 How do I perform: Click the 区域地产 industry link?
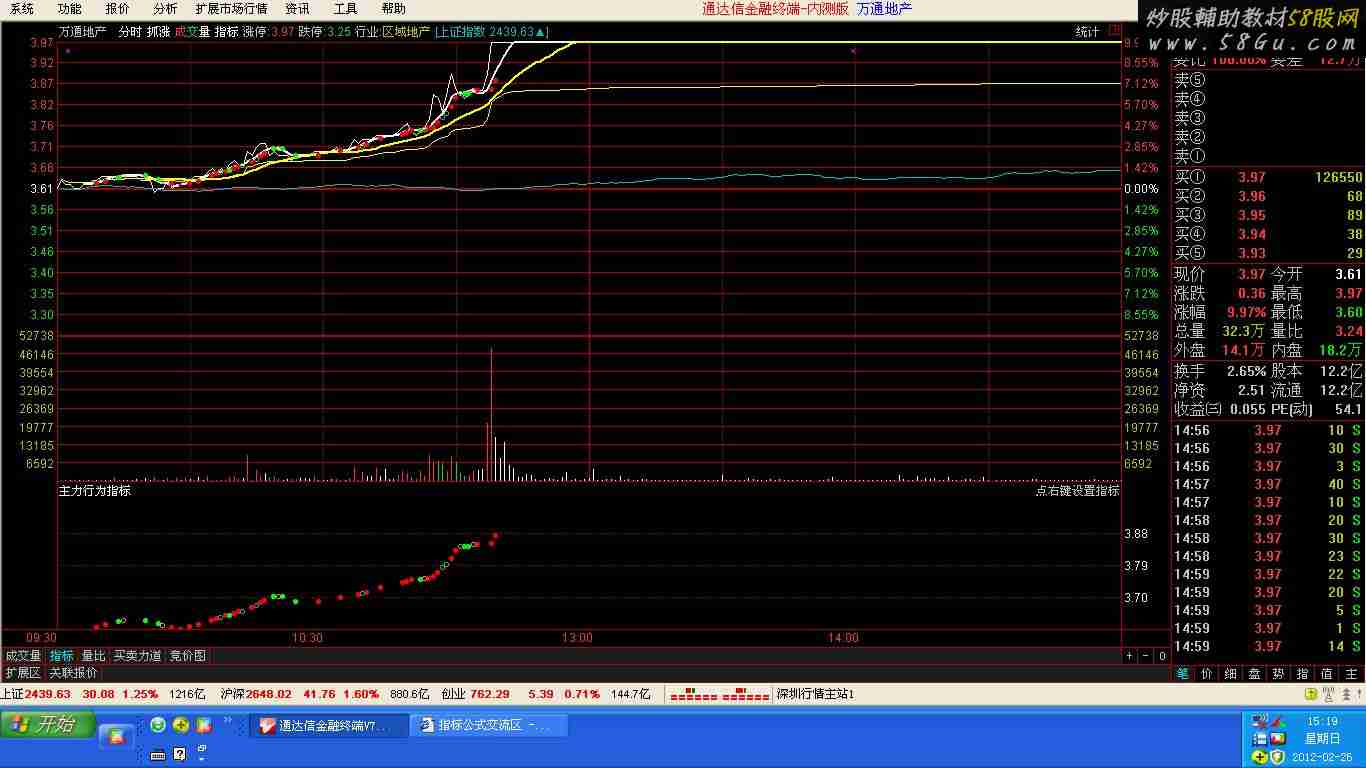click(406, 32)
